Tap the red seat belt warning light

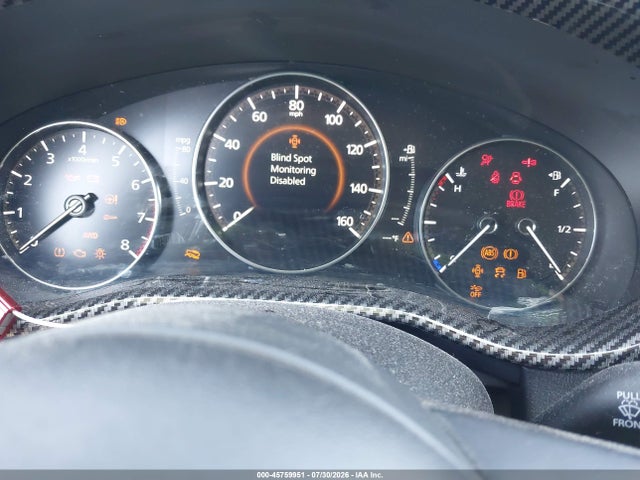pos(495,177)
